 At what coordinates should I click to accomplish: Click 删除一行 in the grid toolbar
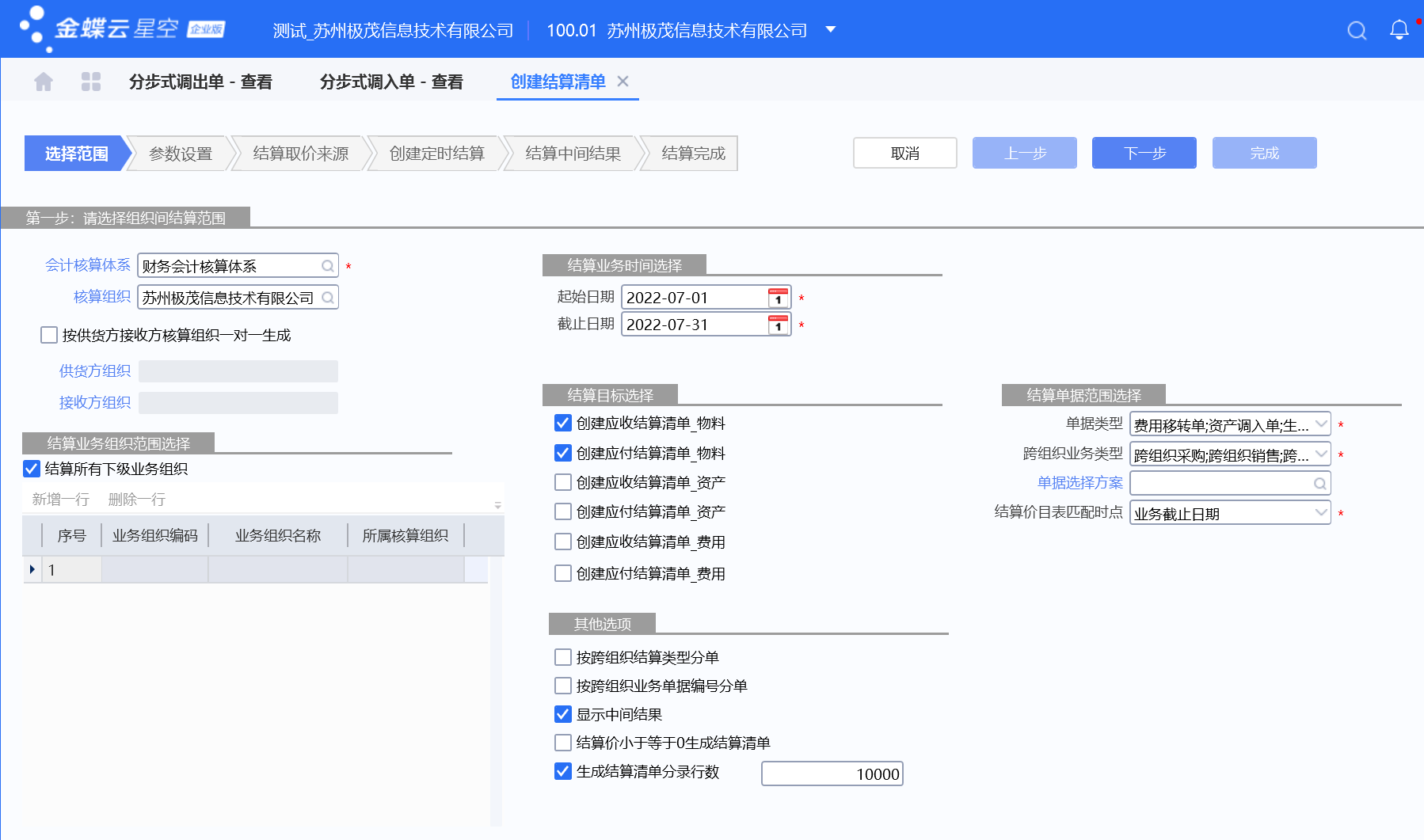pyautogui.click(x=137, y=500)
